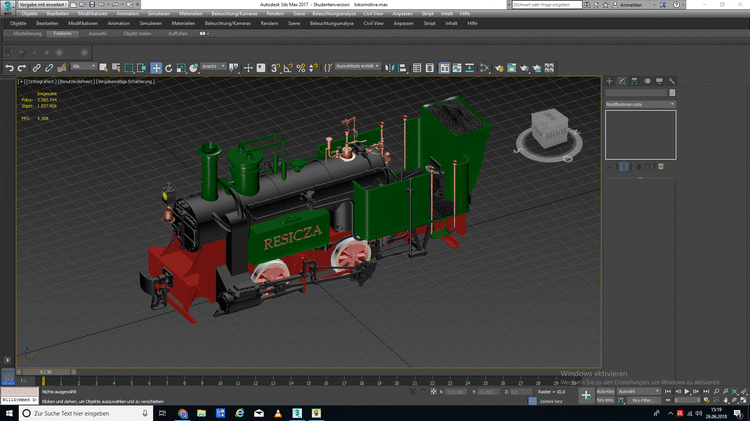The image size is (750, 421).
Task: Toggle the Spinner Snap button
Action: [313, 68]
